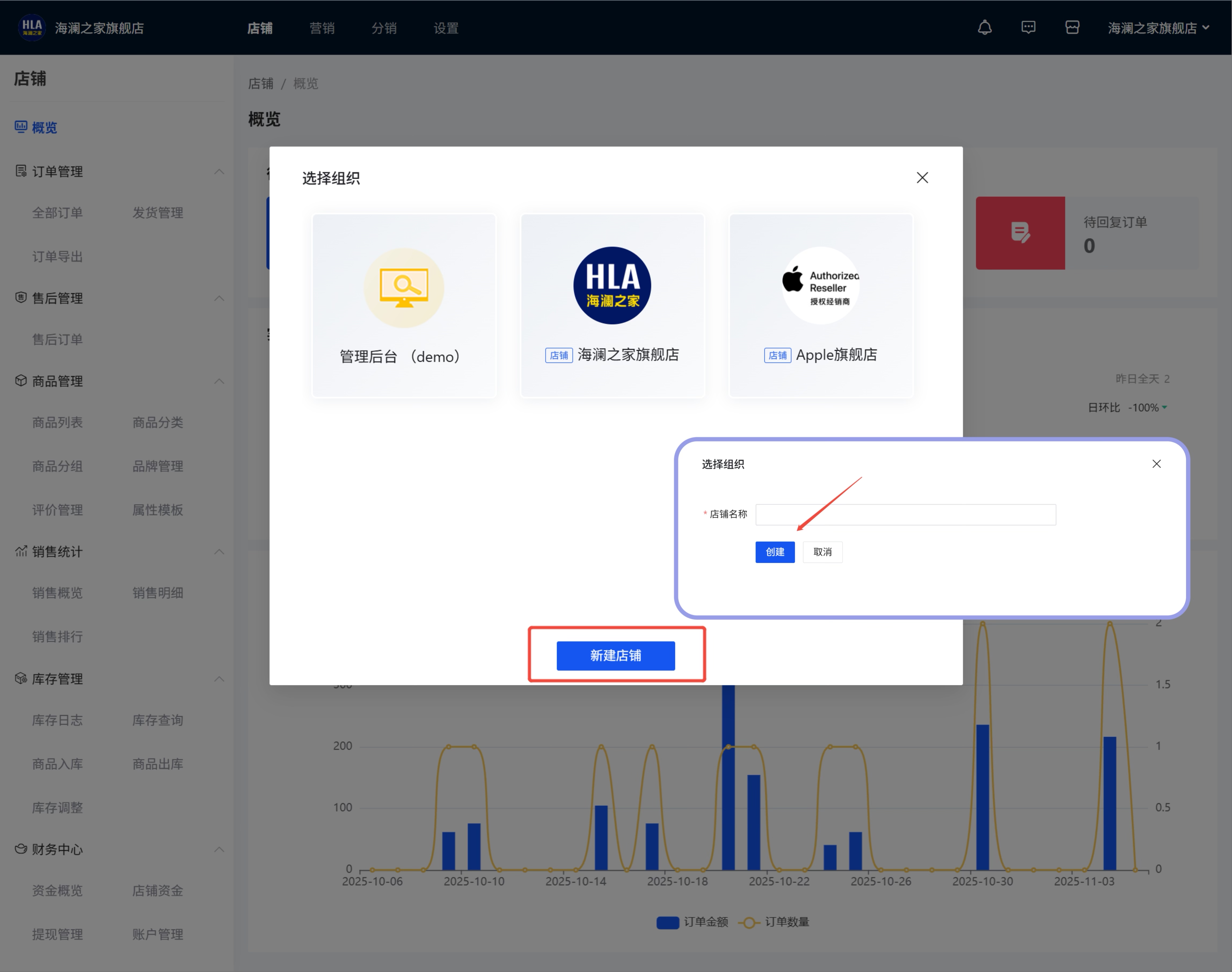The width and height of the screenshot is (1232, 972).
Task: Open the chat messages icon
Action: (x=1028, y=27)
